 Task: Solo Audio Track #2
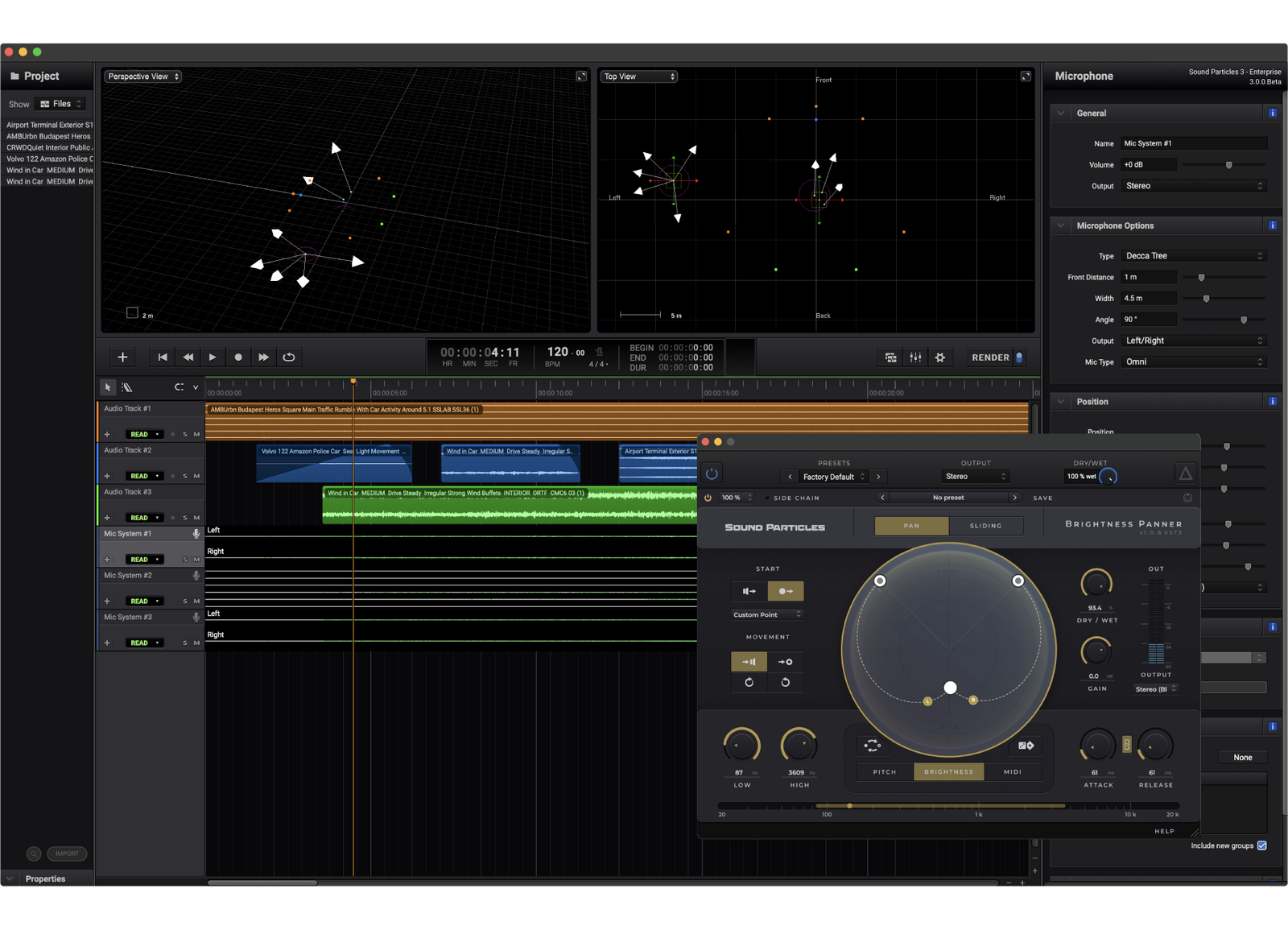point(184,476)
